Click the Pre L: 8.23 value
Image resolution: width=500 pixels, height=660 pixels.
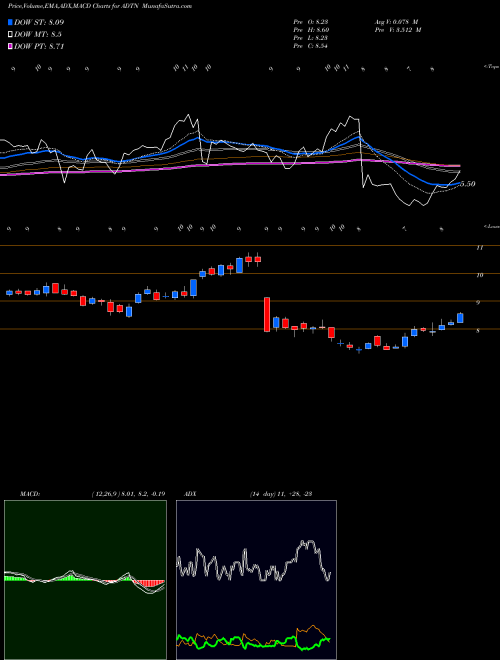[311, 38]
